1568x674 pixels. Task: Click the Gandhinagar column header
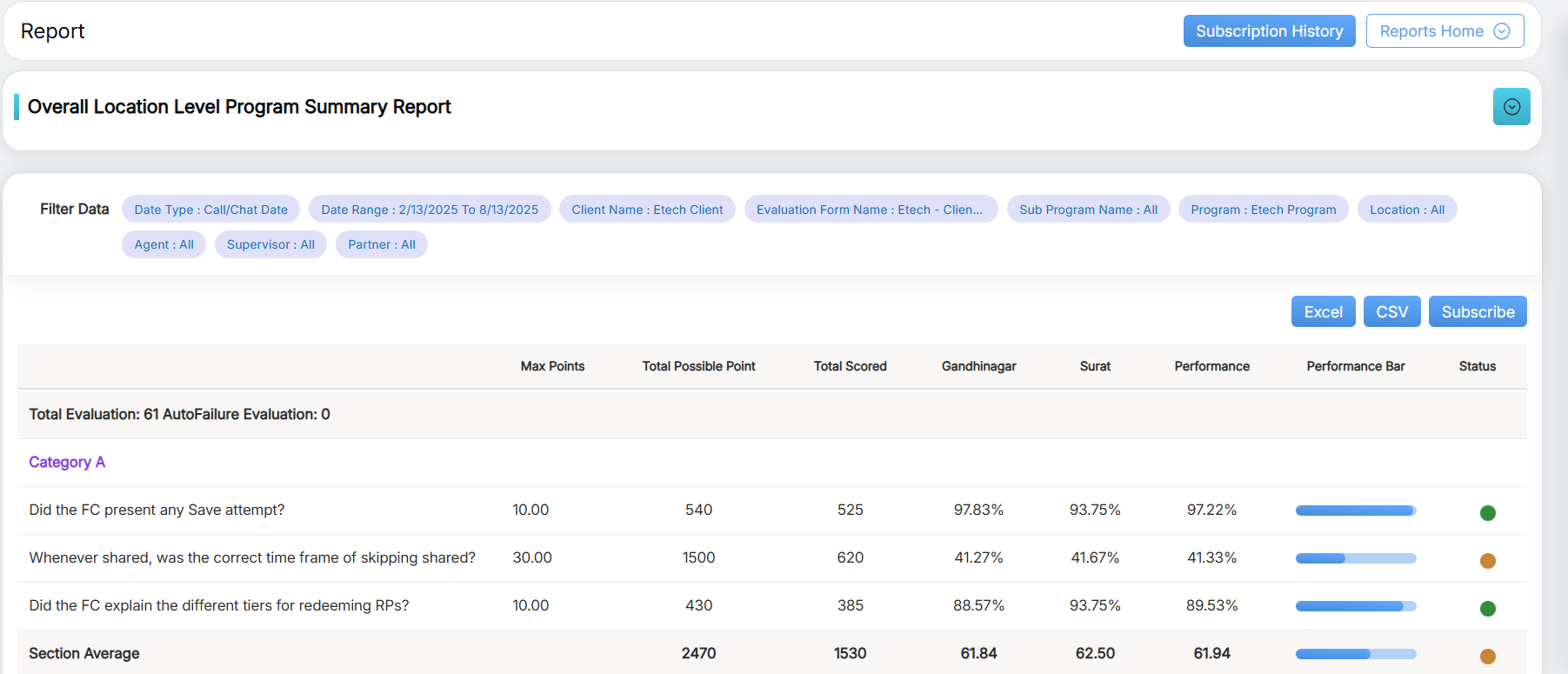point(978,366)
